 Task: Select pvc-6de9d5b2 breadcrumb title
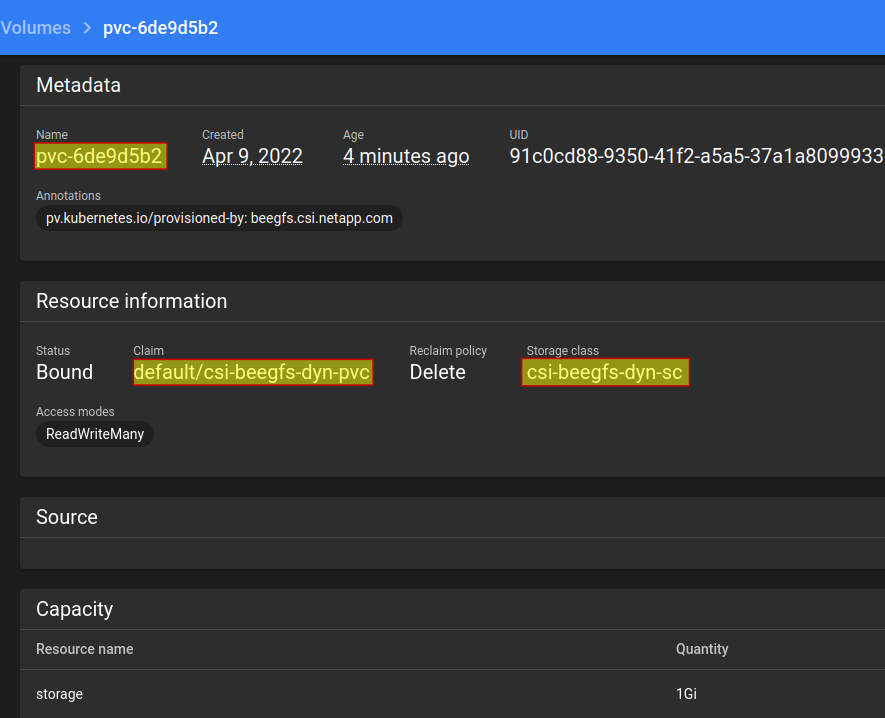click(x=160, y=28)
